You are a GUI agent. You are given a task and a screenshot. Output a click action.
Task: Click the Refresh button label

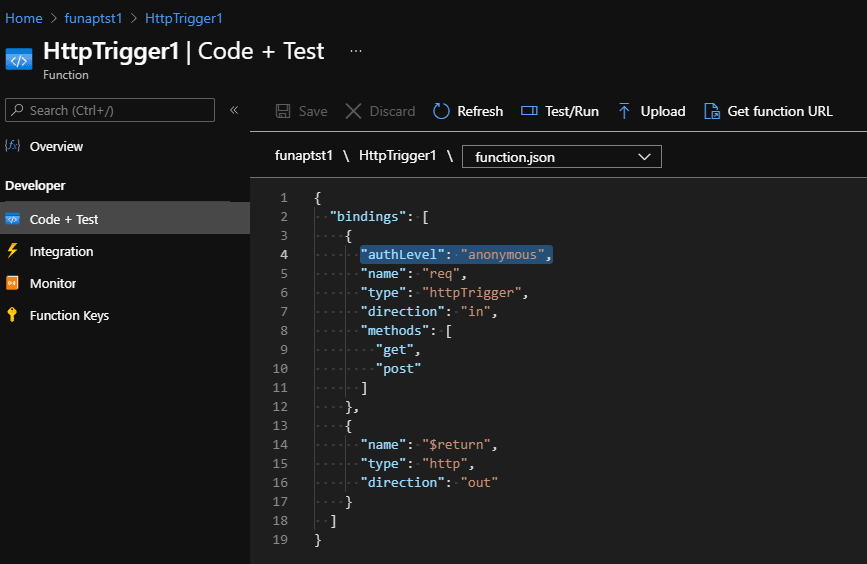[x=480, y=111]
